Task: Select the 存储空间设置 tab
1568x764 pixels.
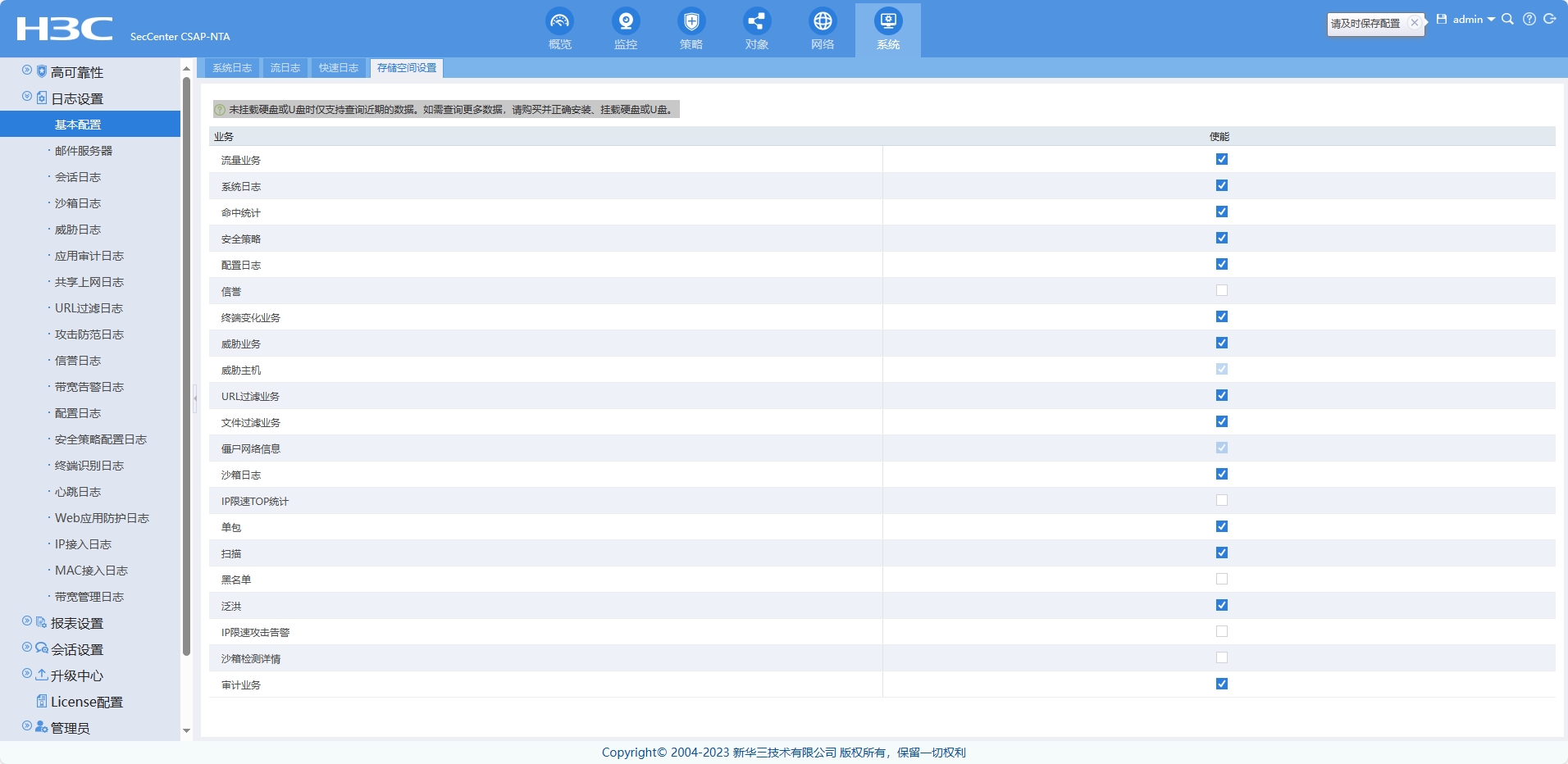Action: (407, 68)
